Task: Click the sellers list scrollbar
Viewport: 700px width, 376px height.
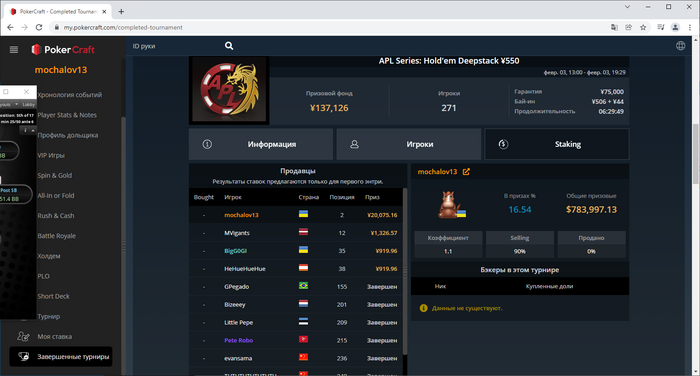Action: point(405,271)
